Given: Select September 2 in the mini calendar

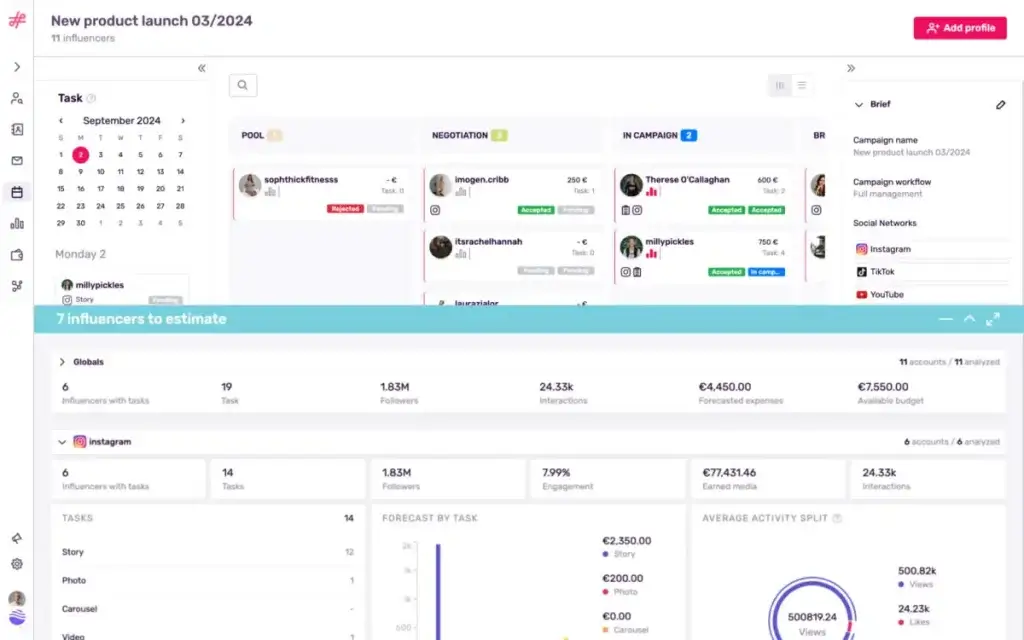Looking at the screenshot, I should (81, 156).
